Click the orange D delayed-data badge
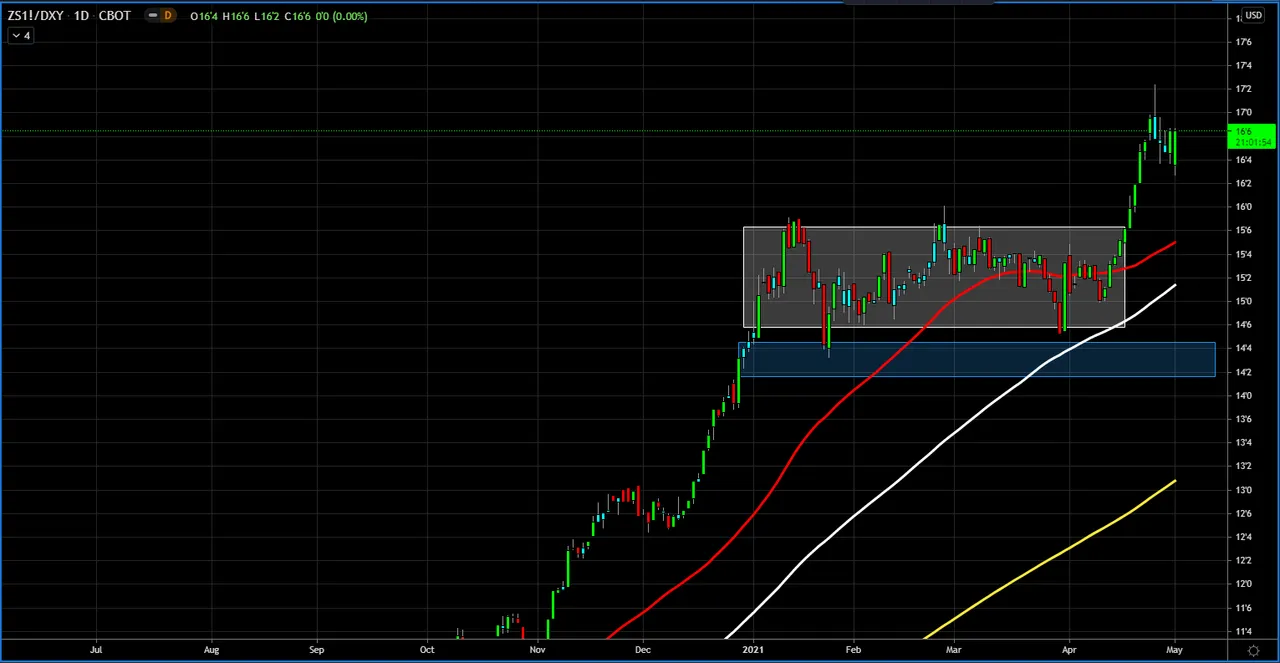This screenshot has height=663, width=1280. pyautogui.click(x=166, y=16)
